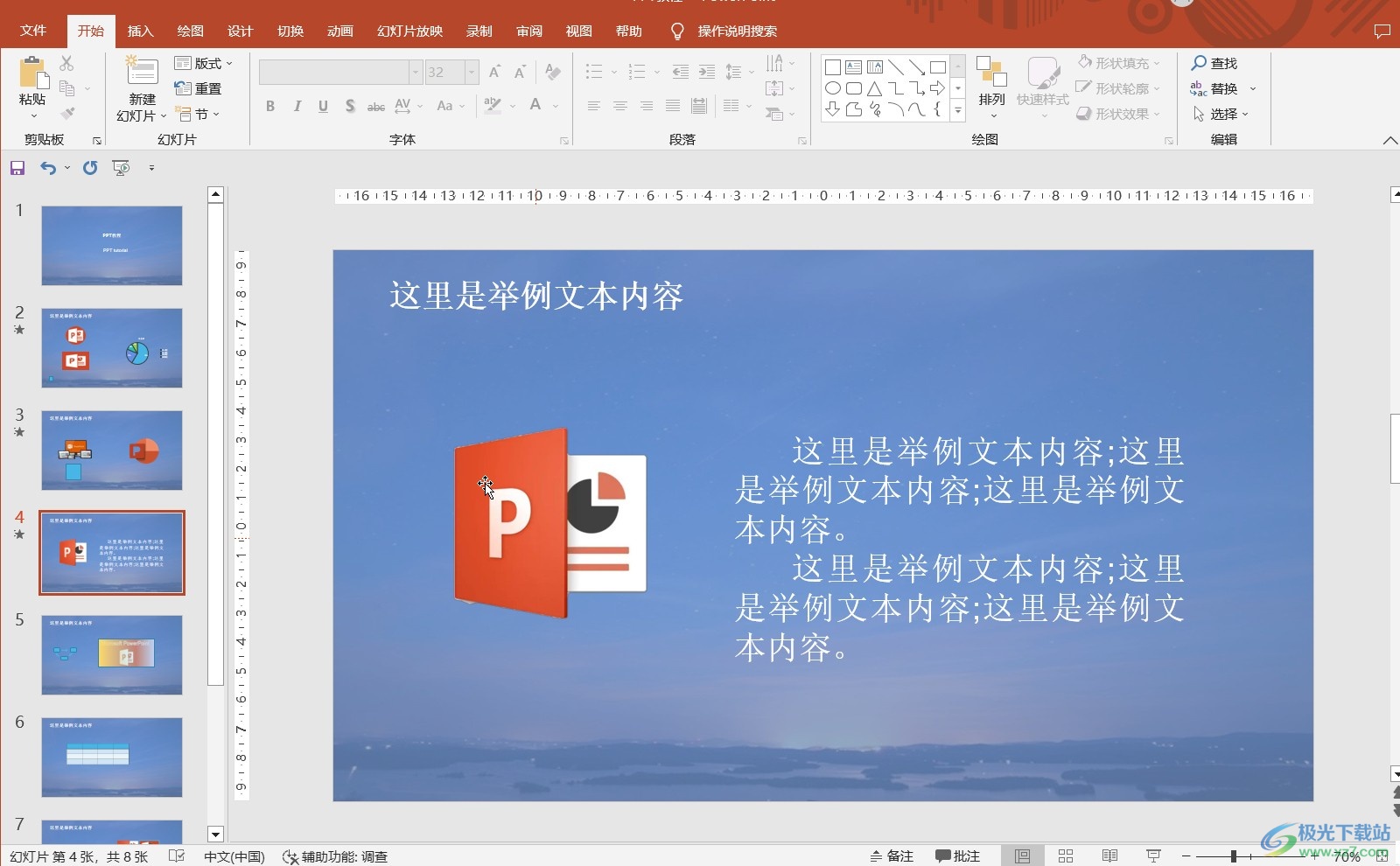
Task: Click the Convert to SmartArt icon
Action: 774,114
